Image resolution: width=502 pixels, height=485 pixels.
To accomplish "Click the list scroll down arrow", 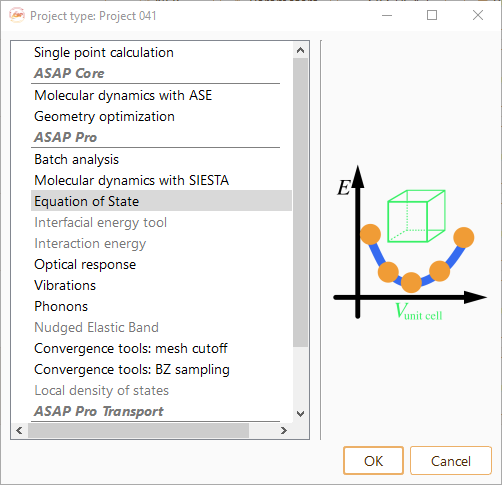I will click(300, 414).
